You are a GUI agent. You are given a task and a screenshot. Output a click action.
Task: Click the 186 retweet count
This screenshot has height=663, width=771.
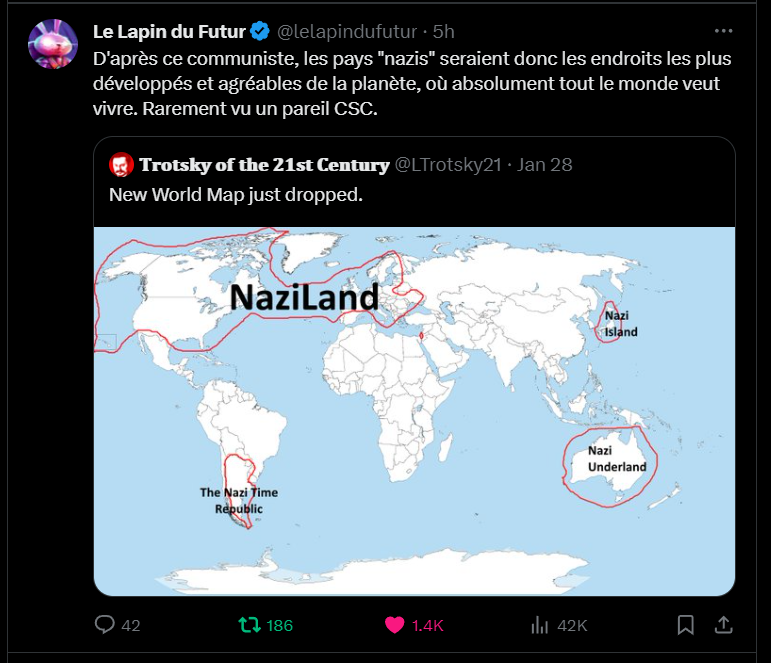[279, 625]
